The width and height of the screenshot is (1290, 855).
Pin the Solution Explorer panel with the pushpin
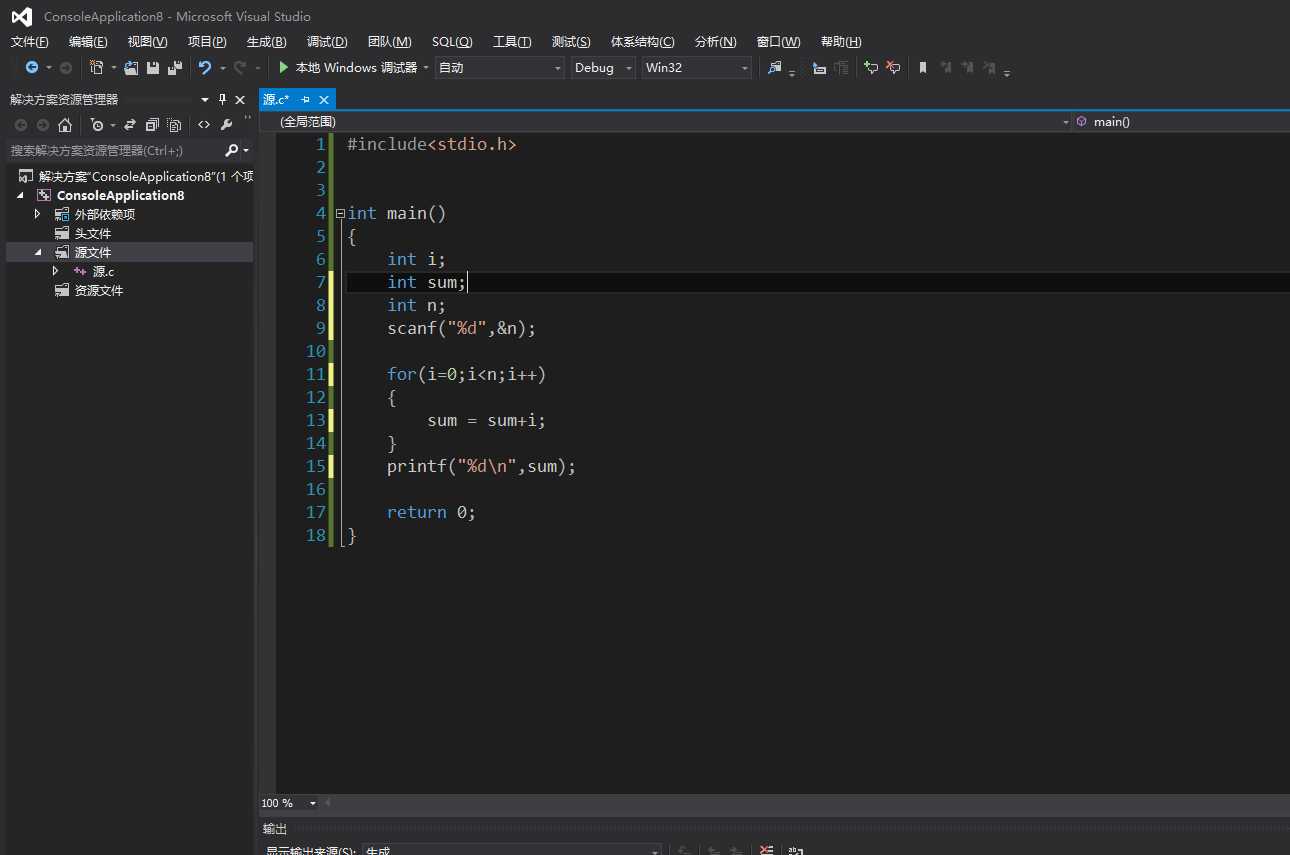coord(222,99)
